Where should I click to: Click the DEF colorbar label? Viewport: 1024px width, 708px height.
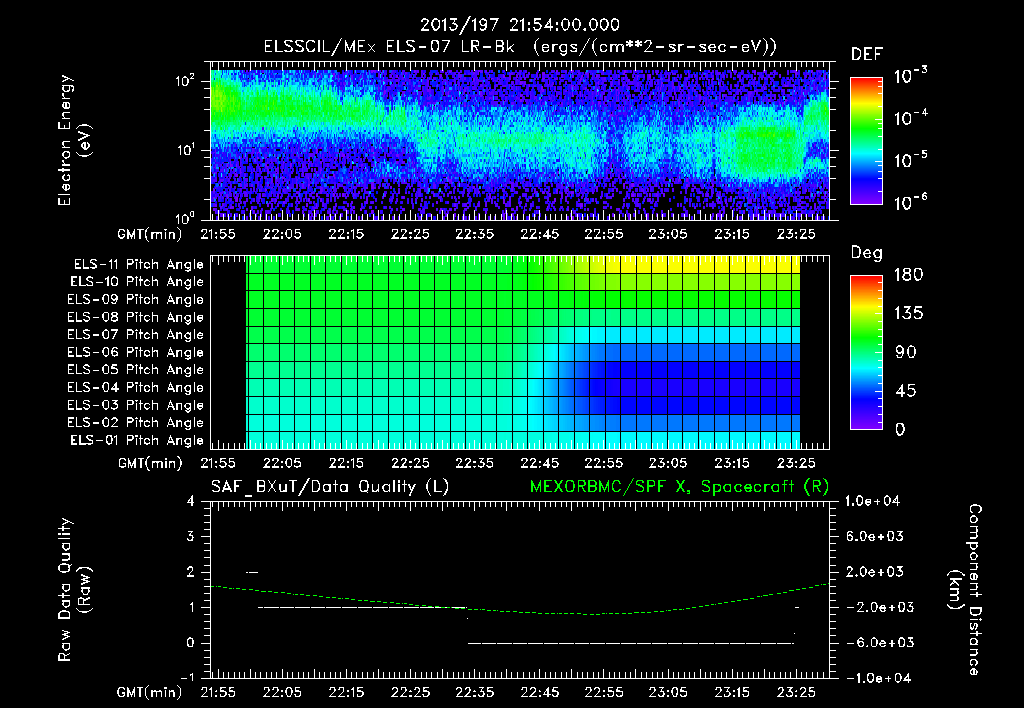point(867,54)
